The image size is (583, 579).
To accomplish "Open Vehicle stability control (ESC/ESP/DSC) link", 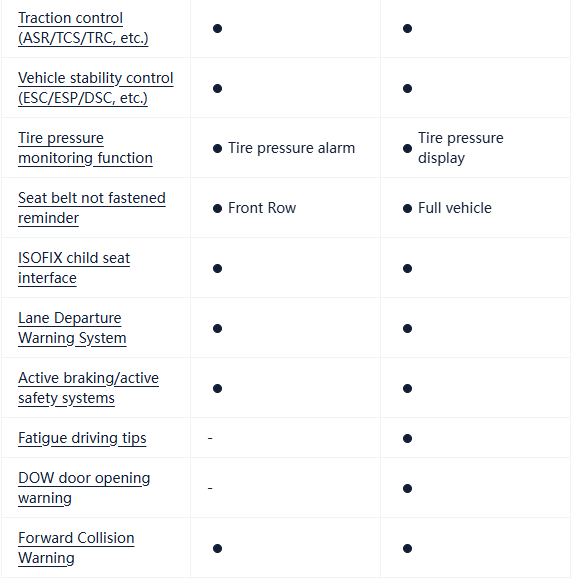I will (96, 88).
